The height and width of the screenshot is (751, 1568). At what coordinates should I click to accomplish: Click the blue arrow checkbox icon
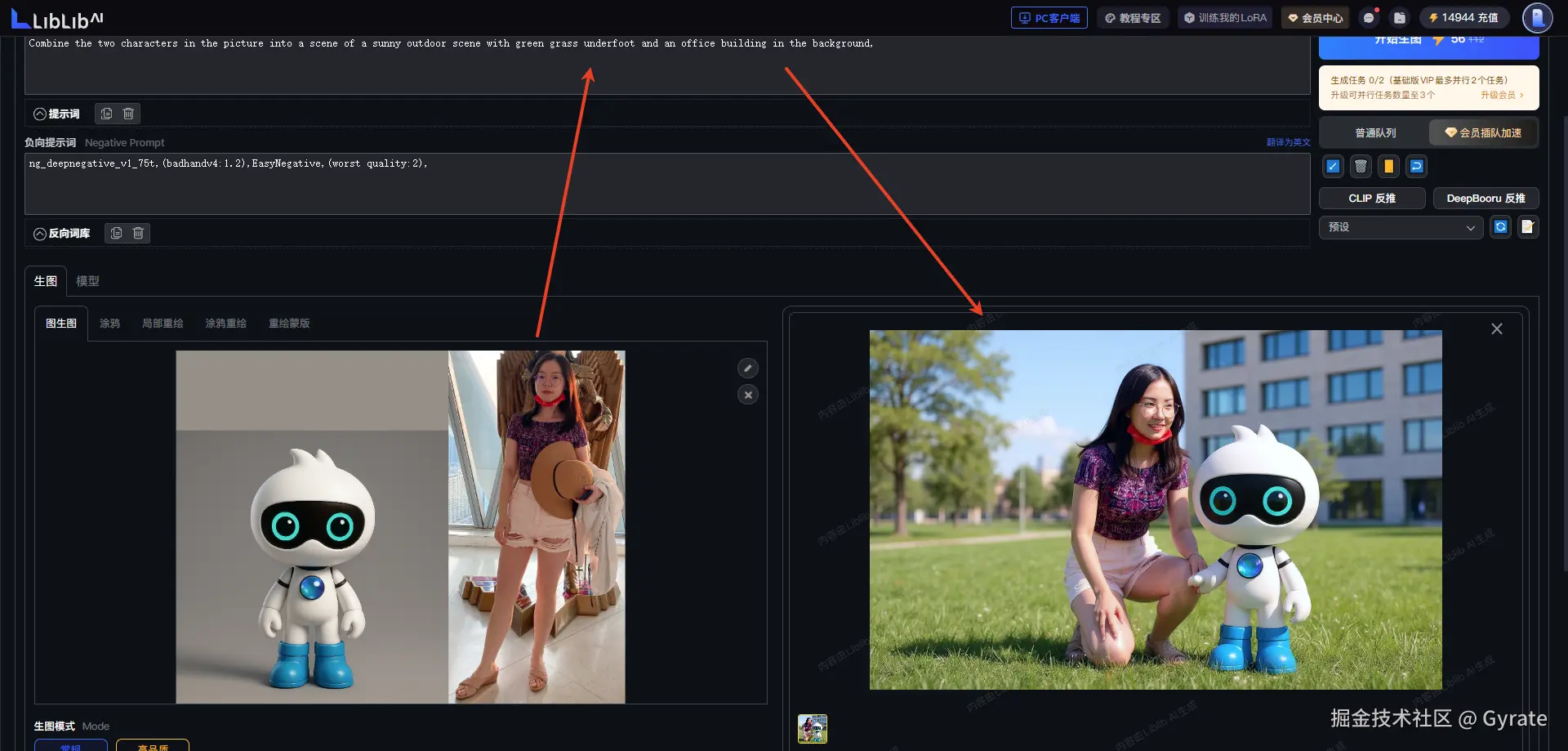pos(1333,167)
